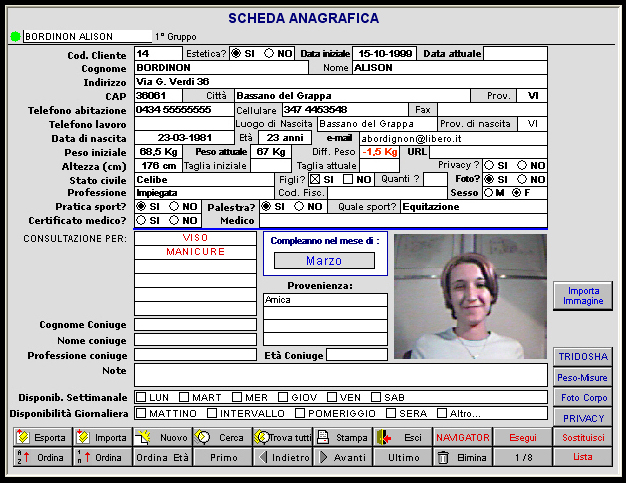Viewport: 626px width, 483px height.
Task: Click the Cellulare number field
Action: click(x=345, y=109)
